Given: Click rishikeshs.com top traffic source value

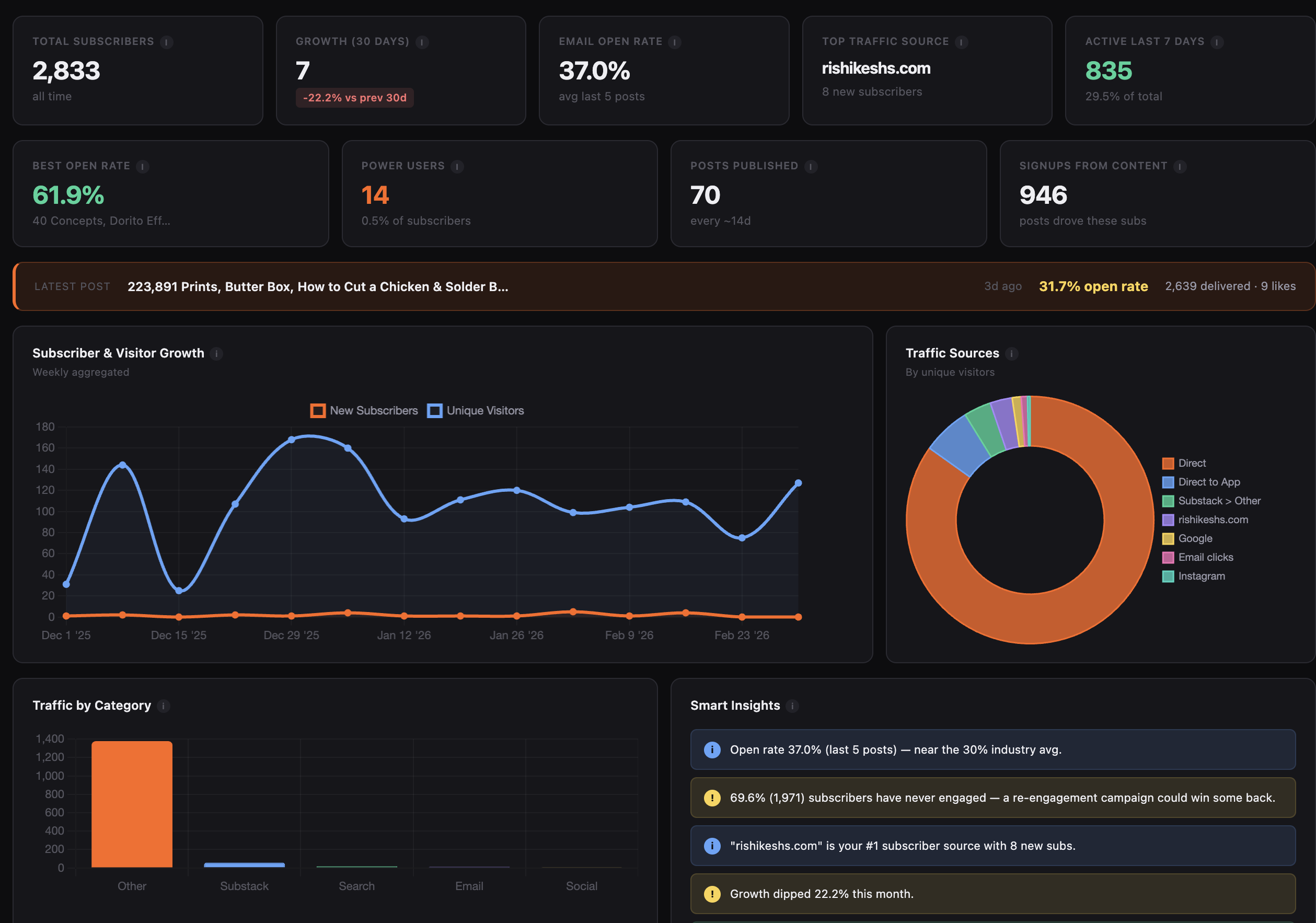Looking at the screenshot, I should point(876,68).
